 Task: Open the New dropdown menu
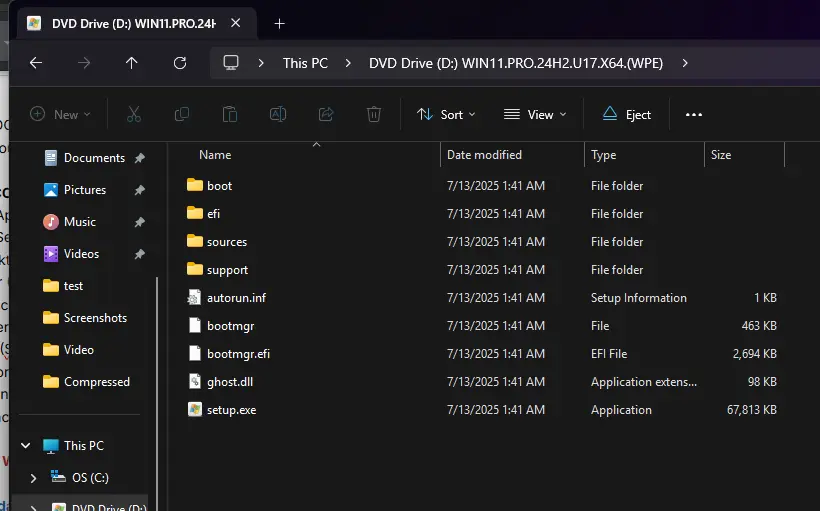click(x=61, y=115)
